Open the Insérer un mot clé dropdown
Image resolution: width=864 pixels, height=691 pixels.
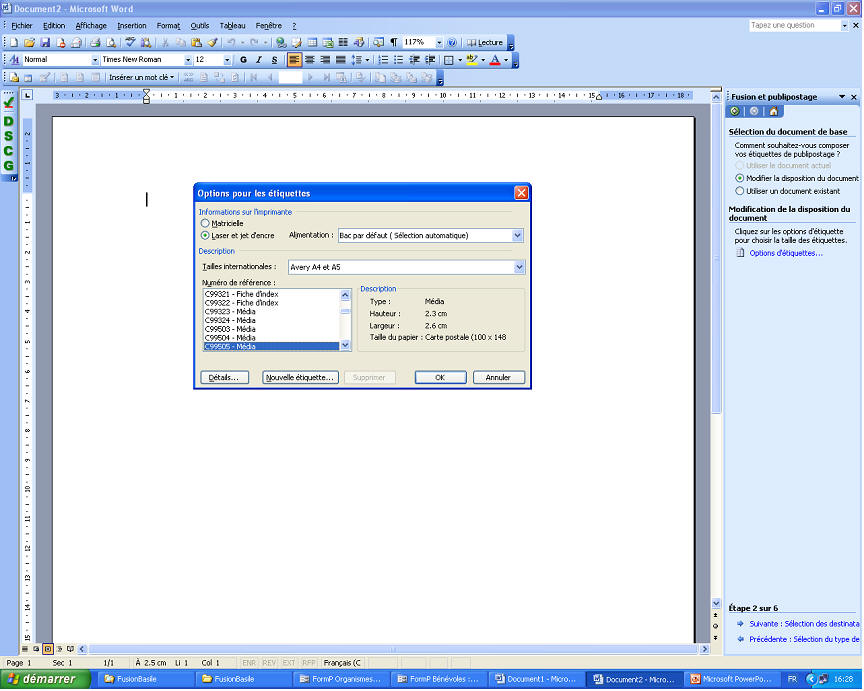click(x=142, y=78)
